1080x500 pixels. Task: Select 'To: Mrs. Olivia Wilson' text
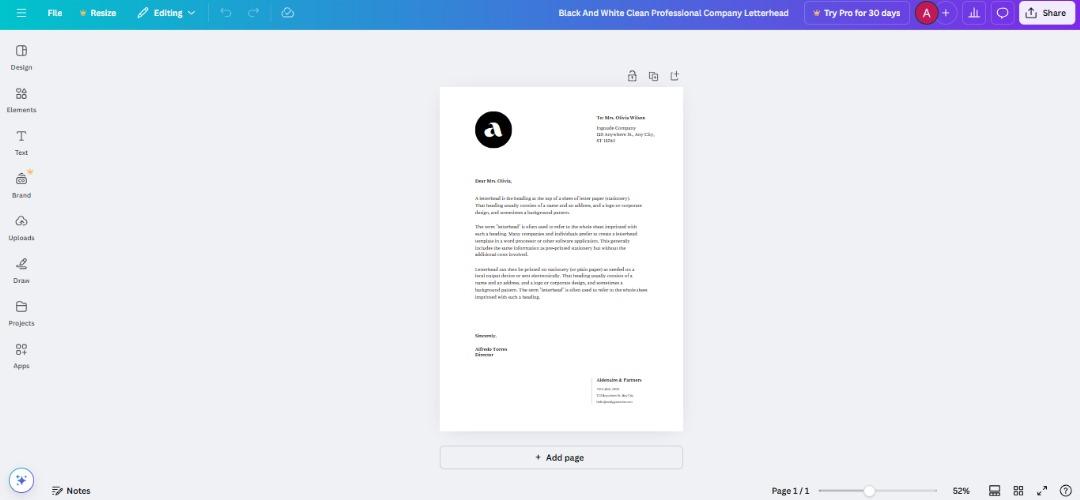tap(621, 118)
